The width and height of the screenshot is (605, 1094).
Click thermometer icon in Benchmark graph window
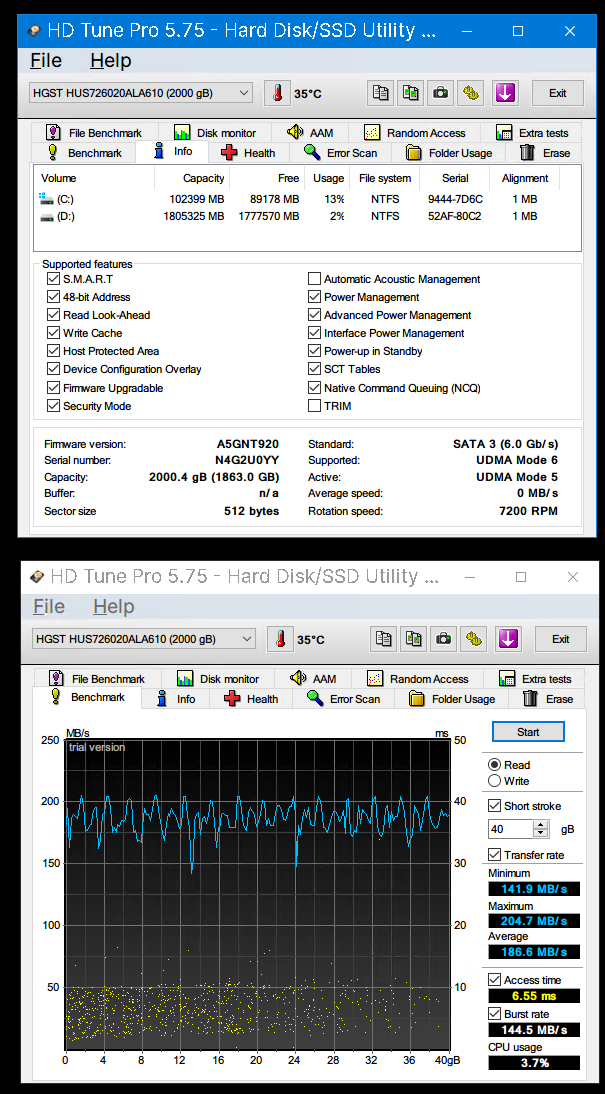coord(281,639)
